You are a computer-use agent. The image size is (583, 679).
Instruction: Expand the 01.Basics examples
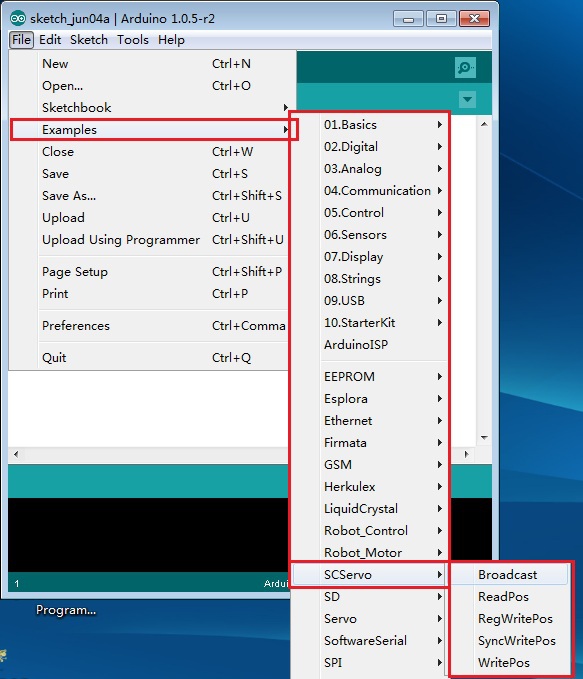tap(370, 125)
